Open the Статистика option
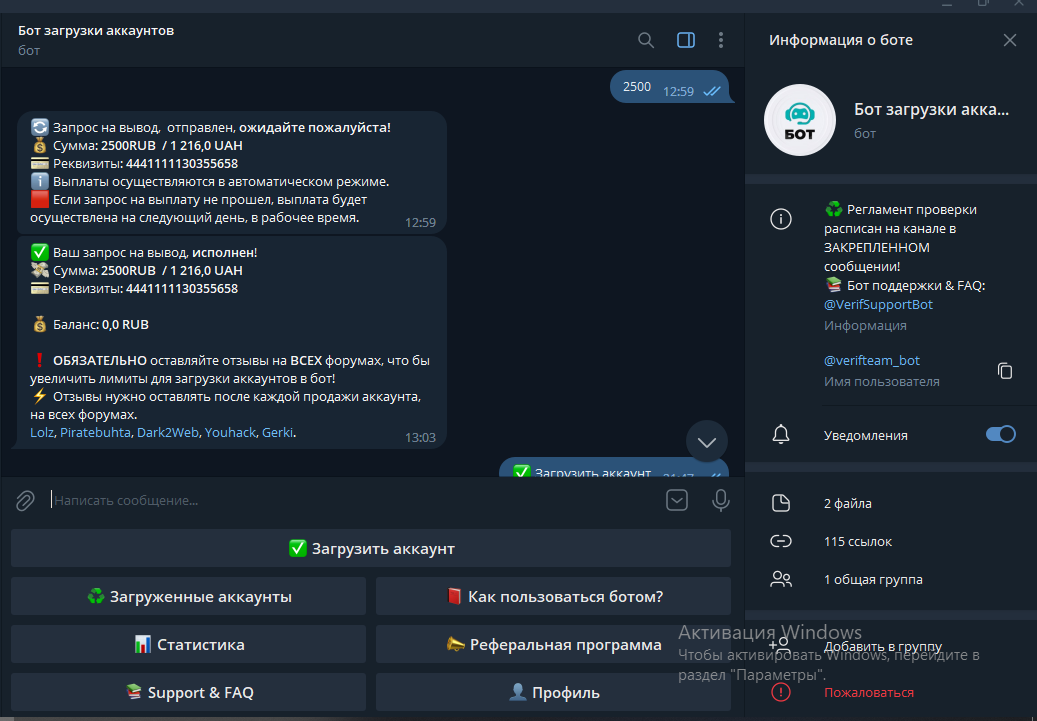Screen dimensions: 1037x721 189,645
